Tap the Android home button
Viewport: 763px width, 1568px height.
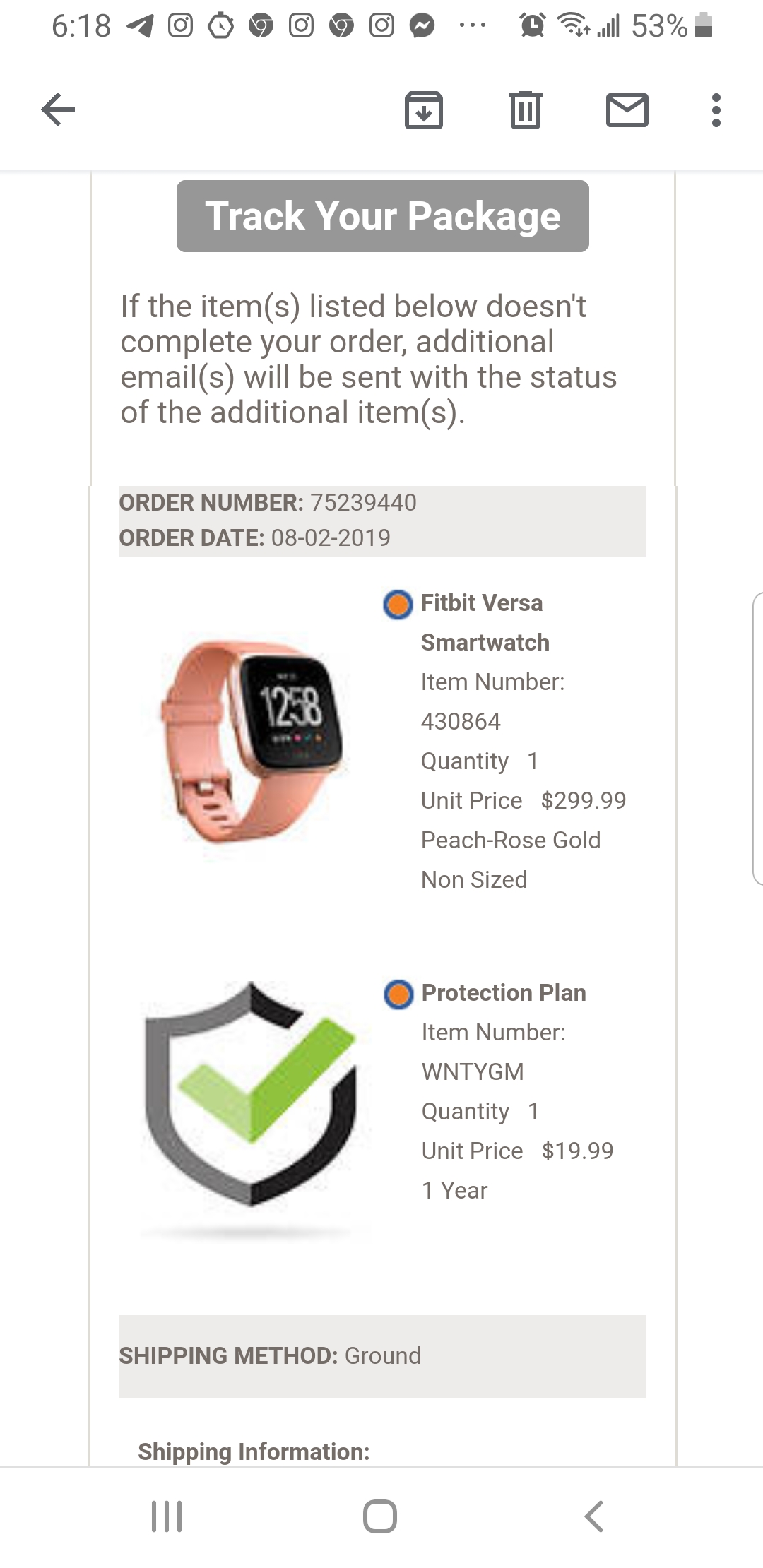[380, 1516]
